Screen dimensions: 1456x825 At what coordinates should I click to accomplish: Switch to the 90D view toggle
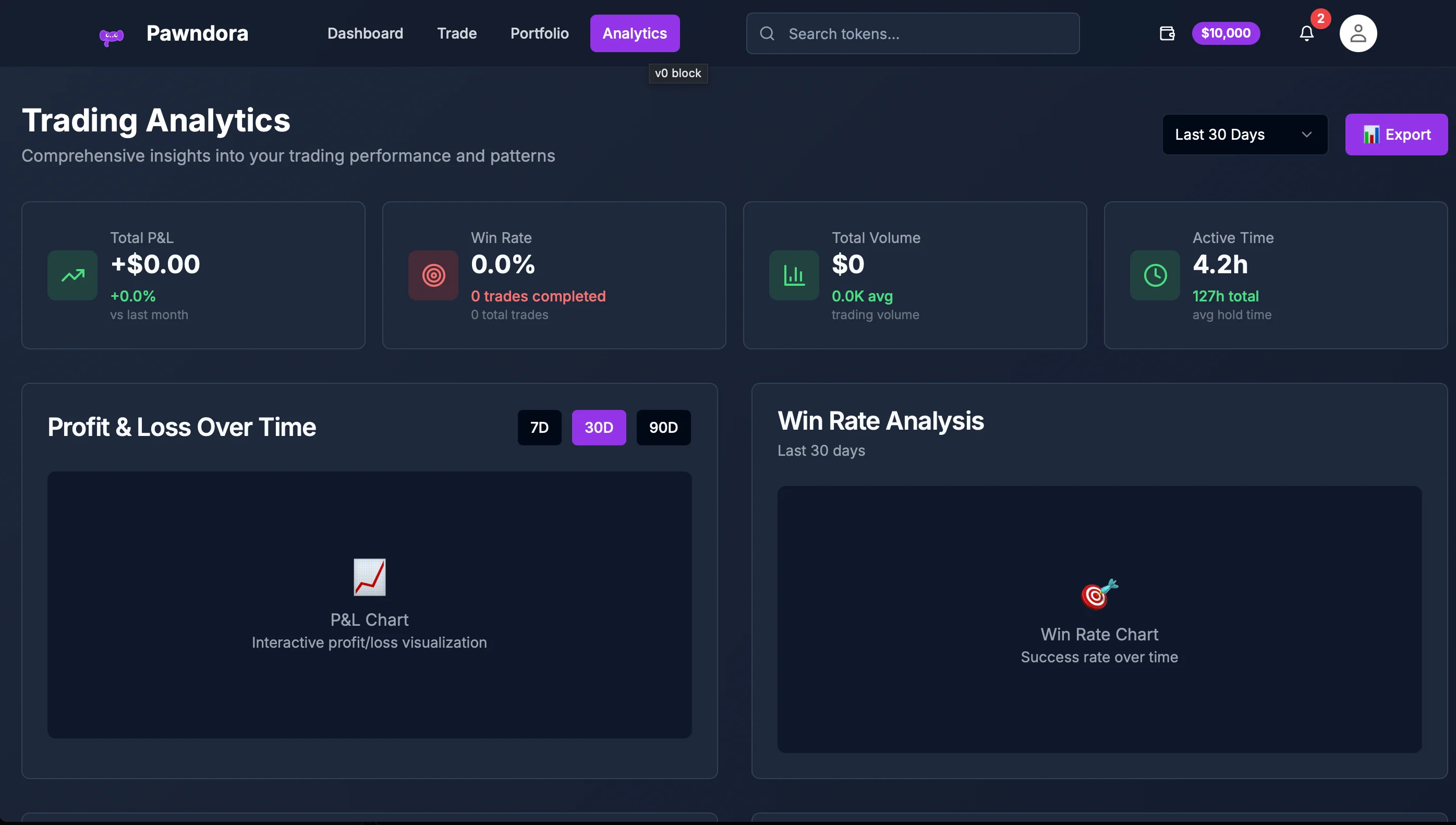pyautogui.click(x=663, y=427)
